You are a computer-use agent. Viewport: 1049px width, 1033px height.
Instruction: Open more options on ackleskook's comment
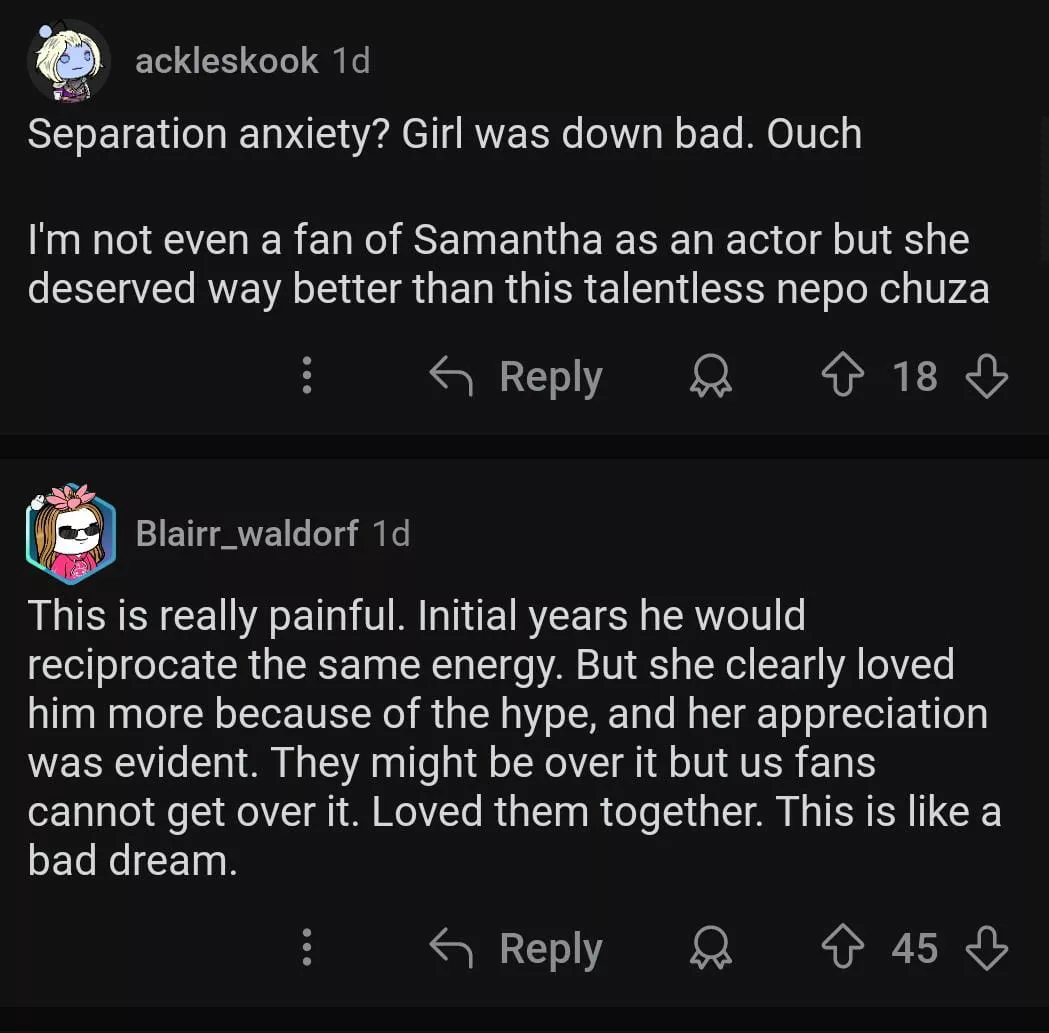[307, 377]
